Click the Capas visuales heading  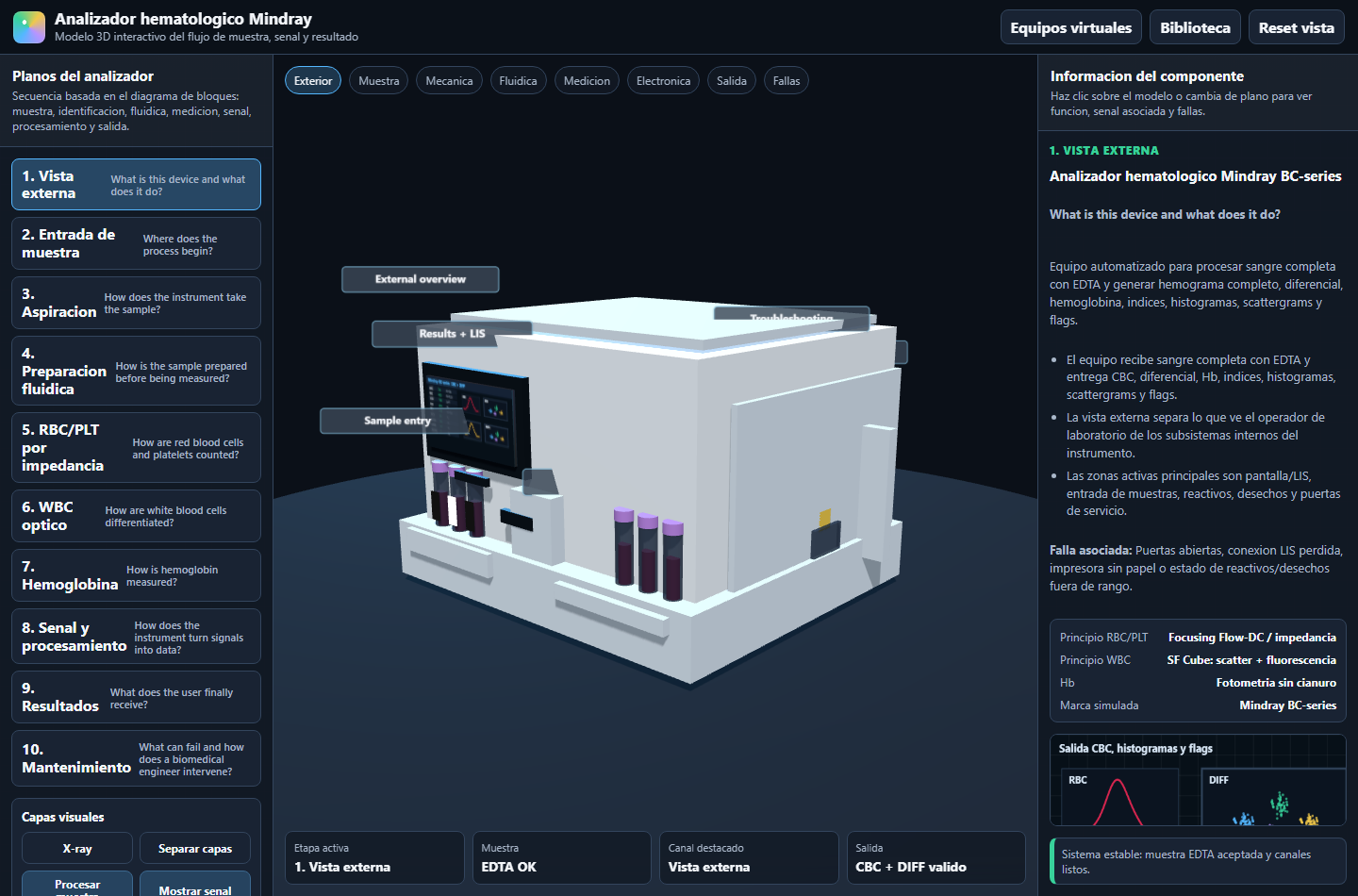coord(62,818)
